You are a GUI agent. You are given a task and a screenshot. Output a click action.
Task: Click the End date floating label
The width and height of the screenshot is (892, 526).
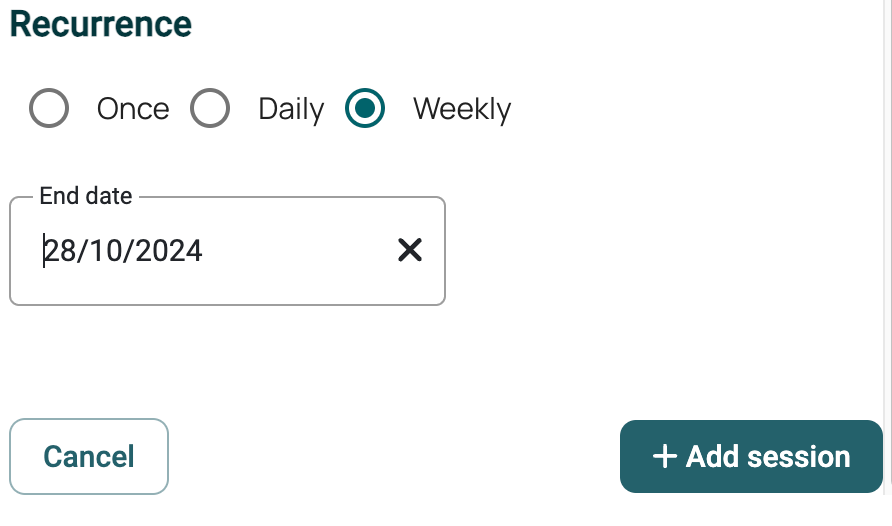coord(86,196)
